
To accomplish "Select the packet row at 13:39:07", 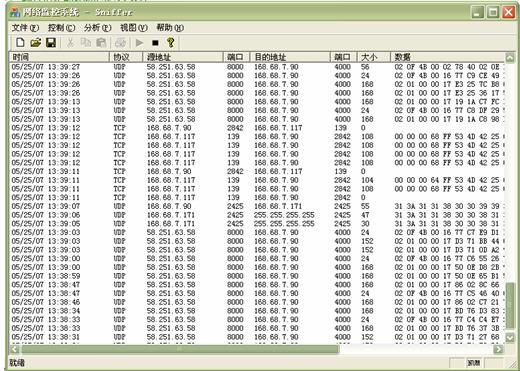I will coord(257,206).
